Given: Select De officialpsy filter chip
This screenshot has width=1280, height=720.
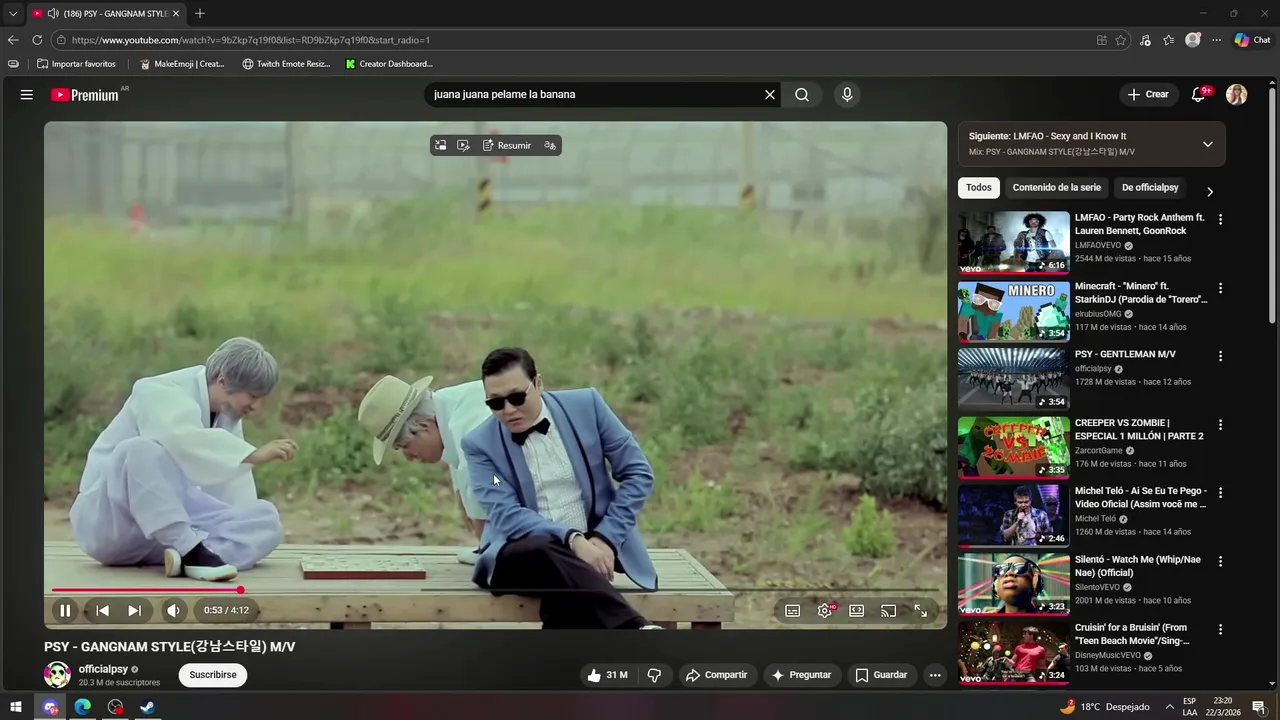Looking at the screenshot, I should pyautogui.click(x=1150, y=188).
